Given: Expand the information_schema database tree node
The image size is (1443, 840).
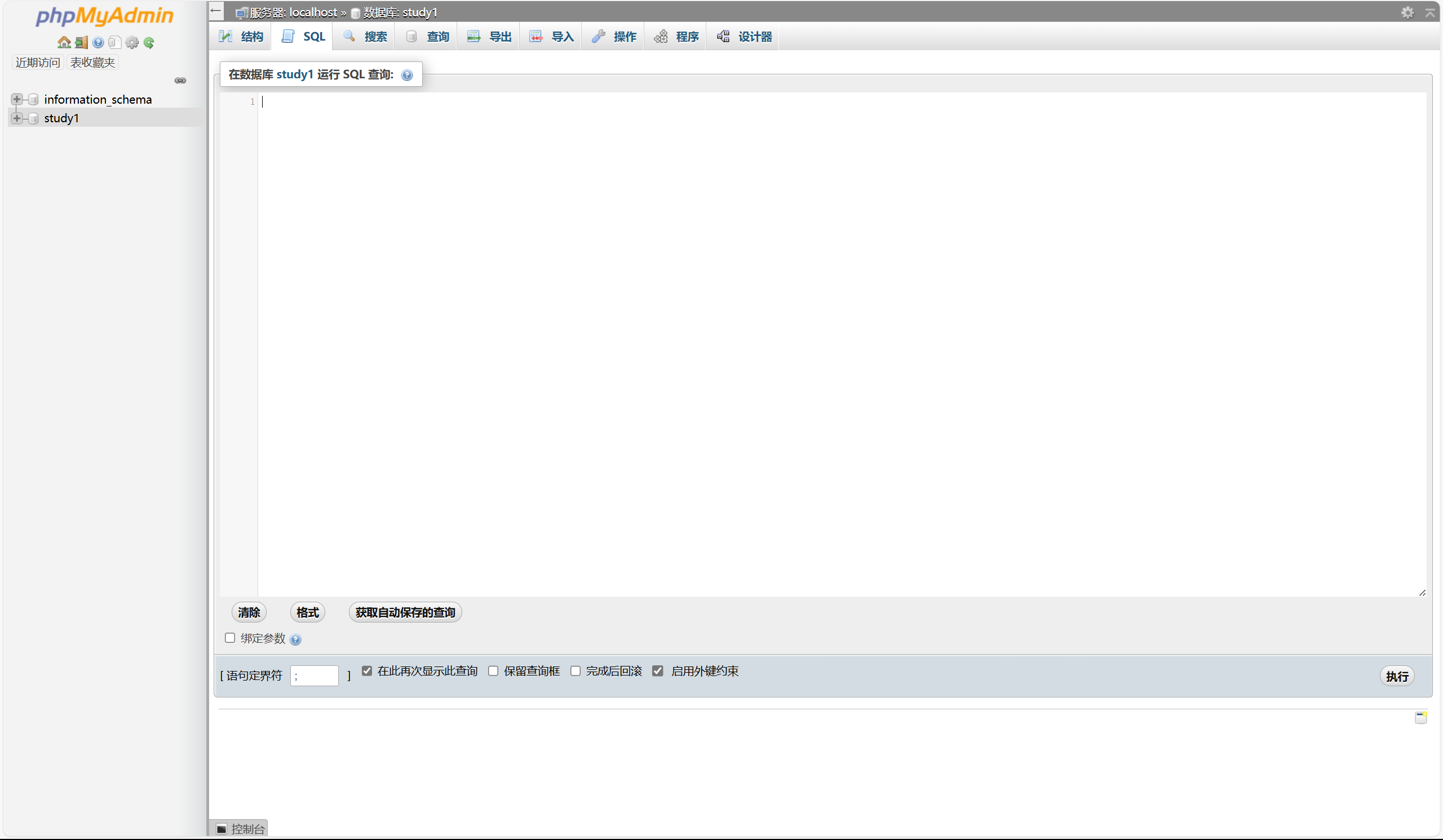Looking at the screenshot, I should coord(16,100).
